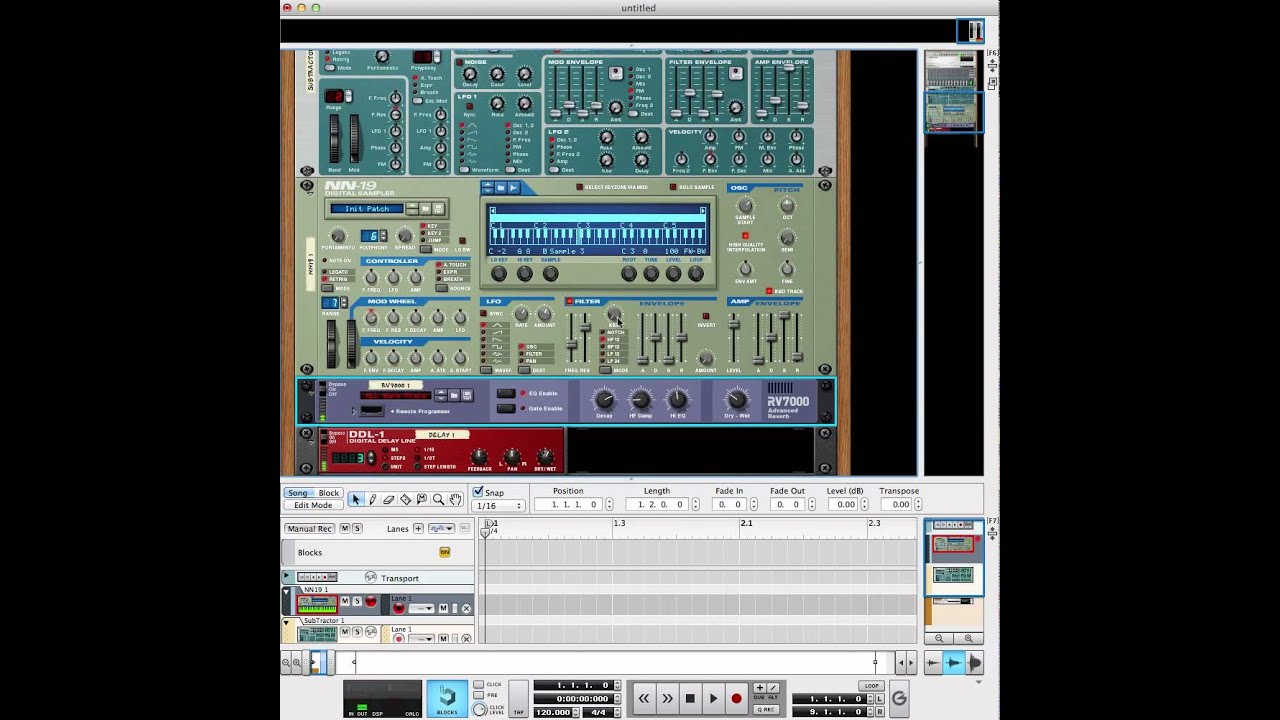Image resolution: width=1280 pixels, height=720 pixels.
Task: Click the Edit Mode button
Action: coord(313,505)
